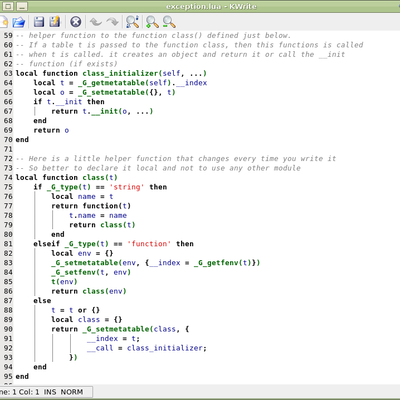The image size is (400, 400).
Task: Click the exception.lua - KWrite title bar
Action: tap(212, 6)
